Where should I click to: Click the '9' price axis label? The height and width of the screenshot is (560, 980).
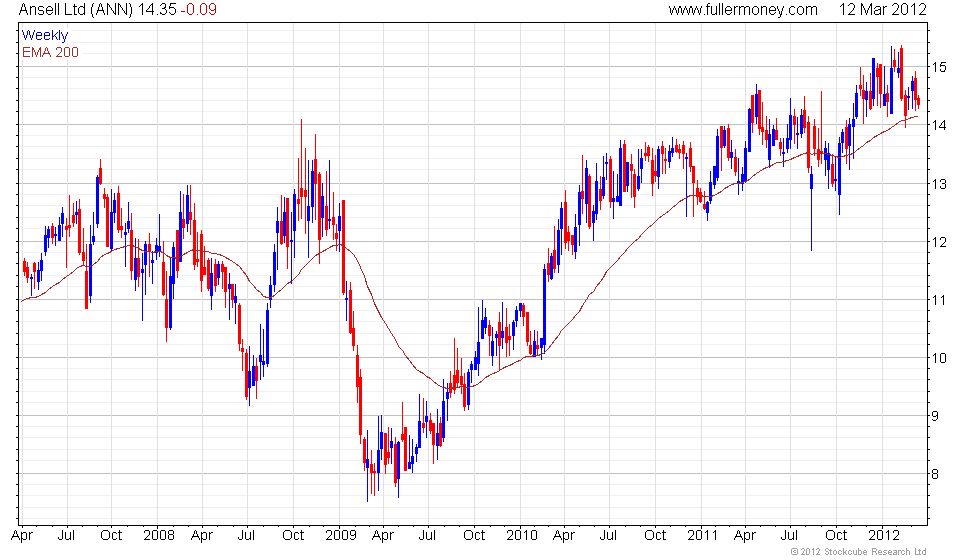(x=935, y=416)
